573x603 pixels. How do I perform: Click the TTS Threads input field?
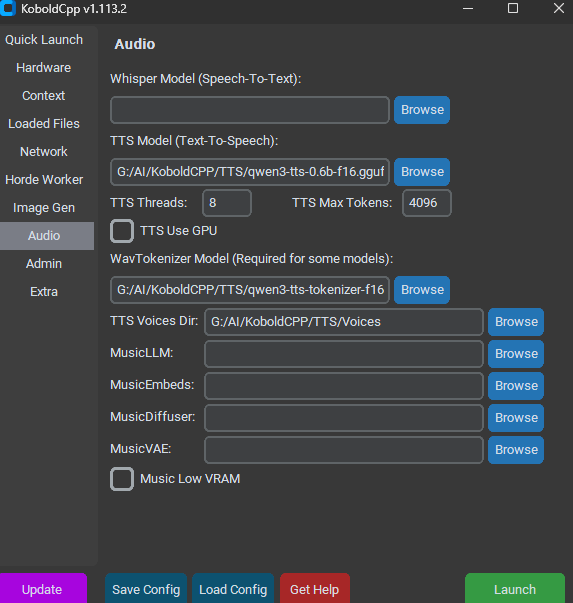227,203
